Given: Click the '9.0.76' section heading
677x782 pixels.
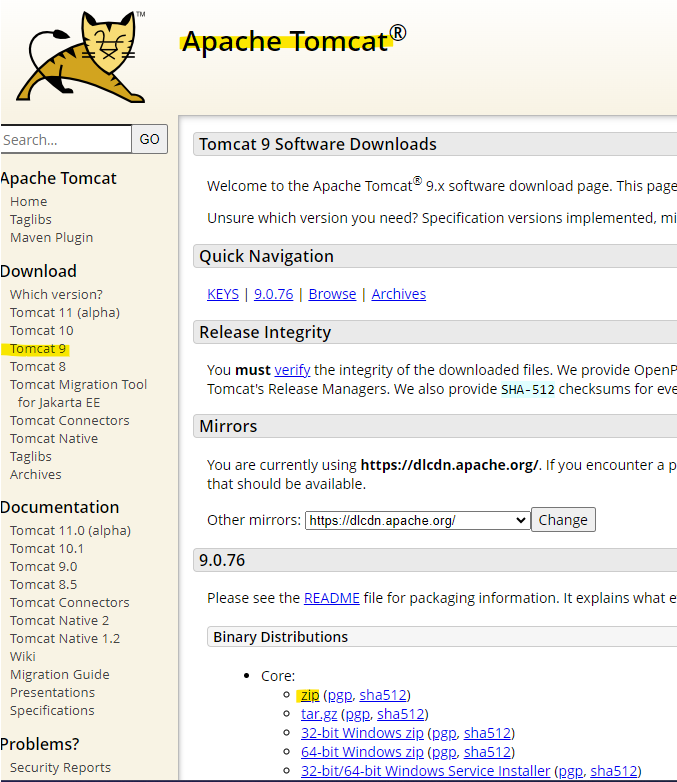Looking at the screenshot, I should pos(222,560).
